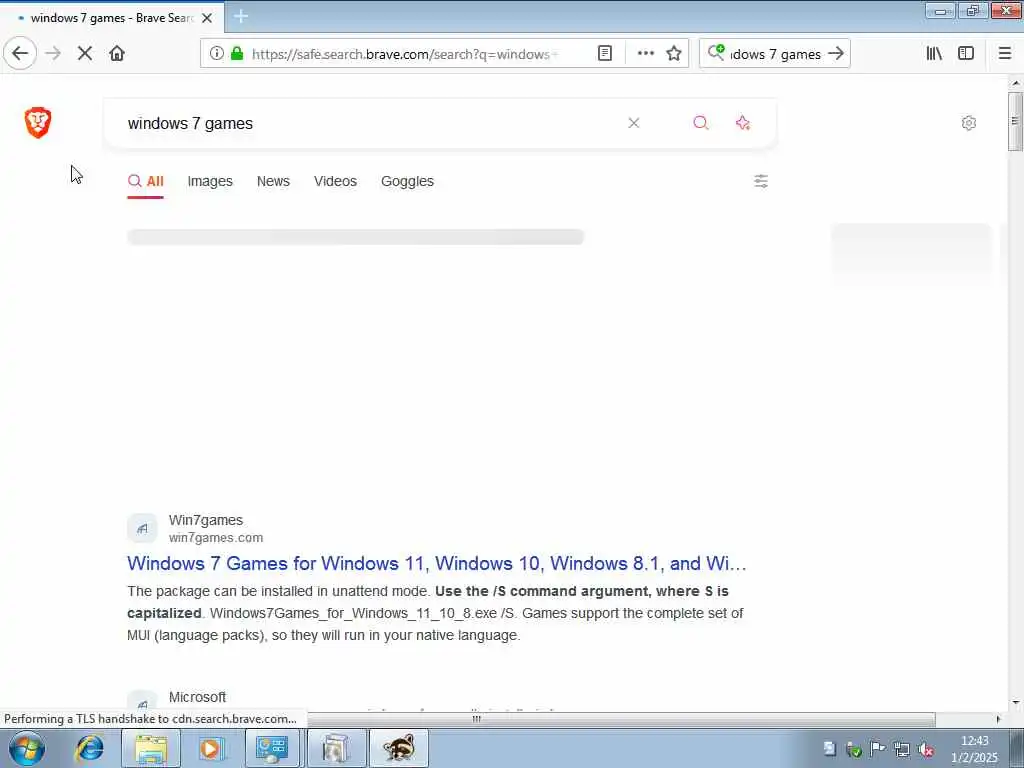Switch to the Images tab
Viewport: 1024px width, 768px height.
pyautogui.click(x=210, y=182)
